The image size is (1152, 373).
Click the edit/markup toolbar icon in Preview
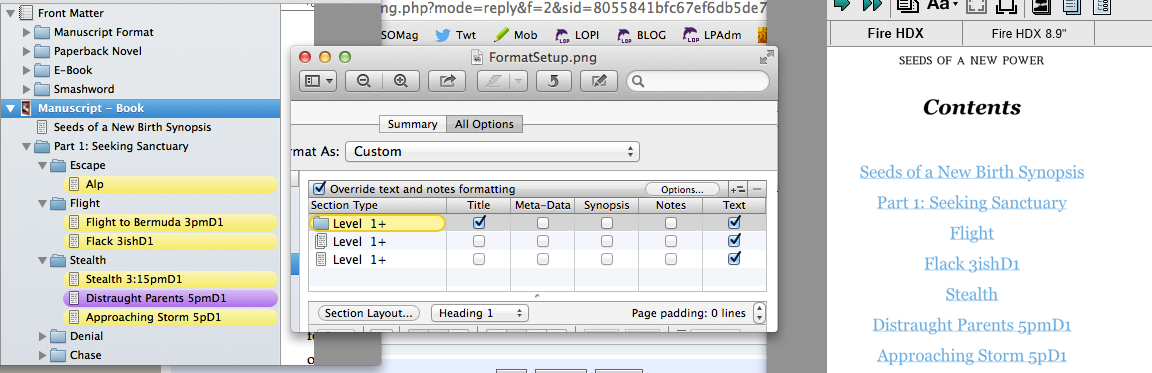coord(599,82)
